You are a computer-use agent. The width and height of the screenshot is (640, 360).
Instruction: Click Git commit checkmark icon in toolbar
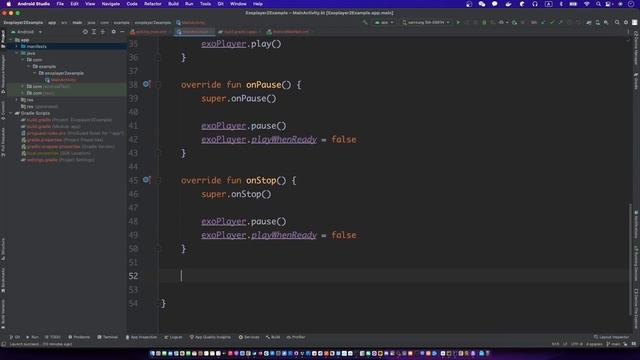point(552,22)
